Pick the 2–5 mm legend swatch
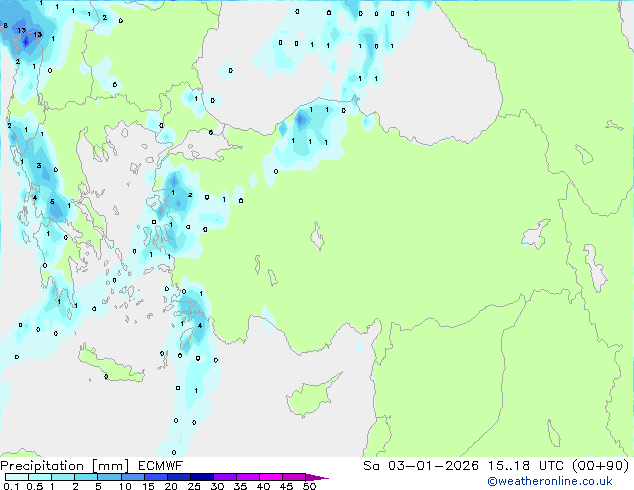 tap(86, 477)
